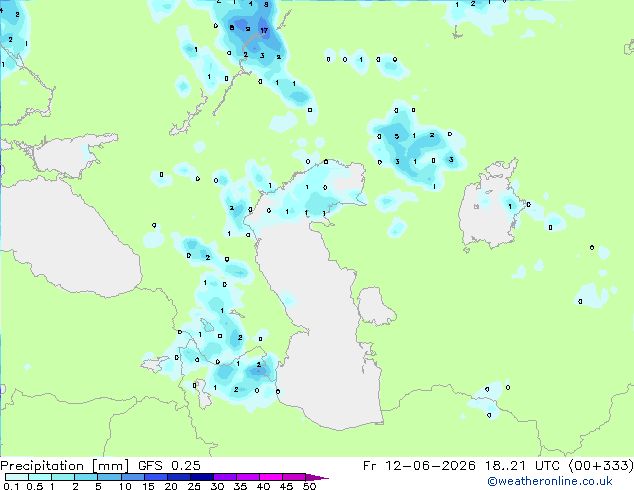This screenshot has height=490, width=634.
Task: Click the 1–2 mm legend swatch
Action: [63, 477]
